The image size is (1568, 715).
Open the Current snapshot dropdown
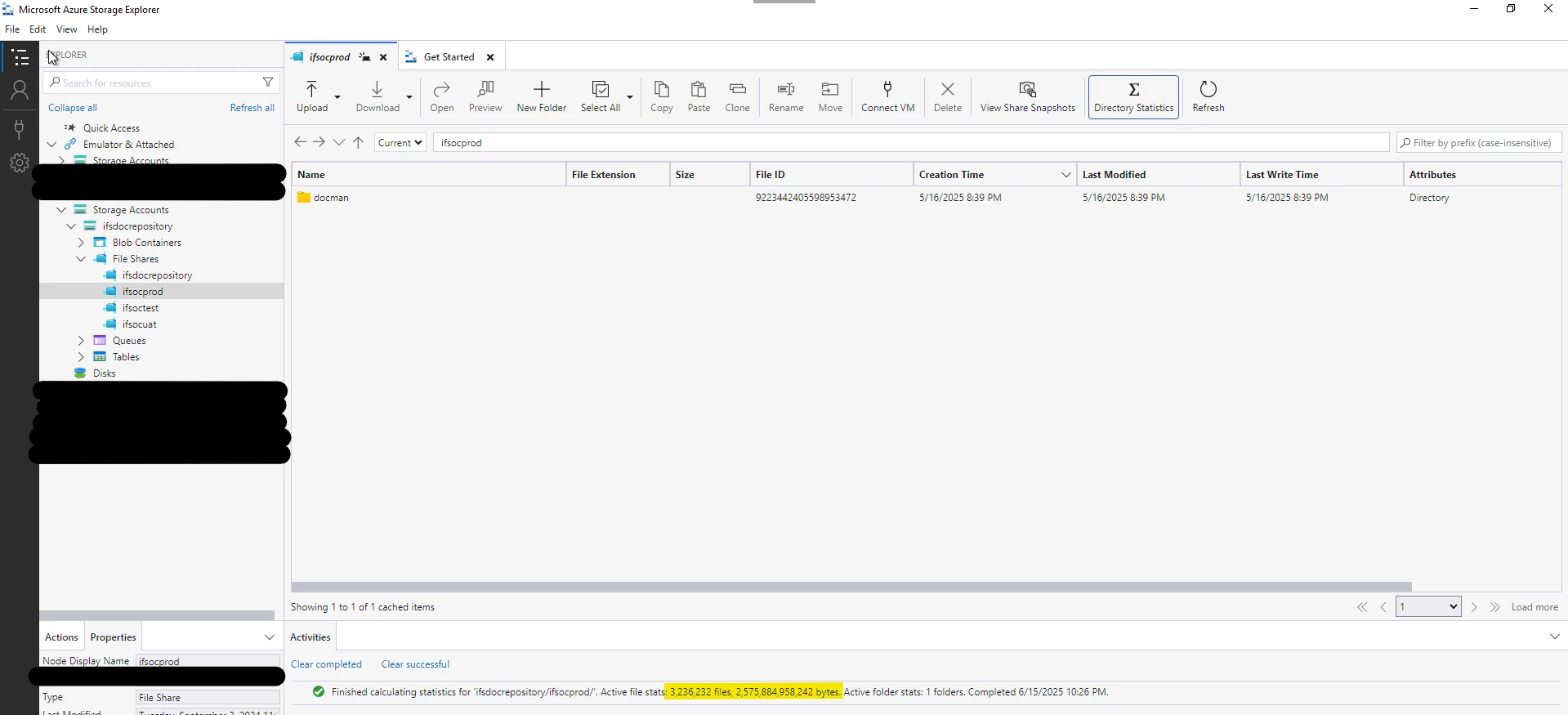tap(400, 142)
